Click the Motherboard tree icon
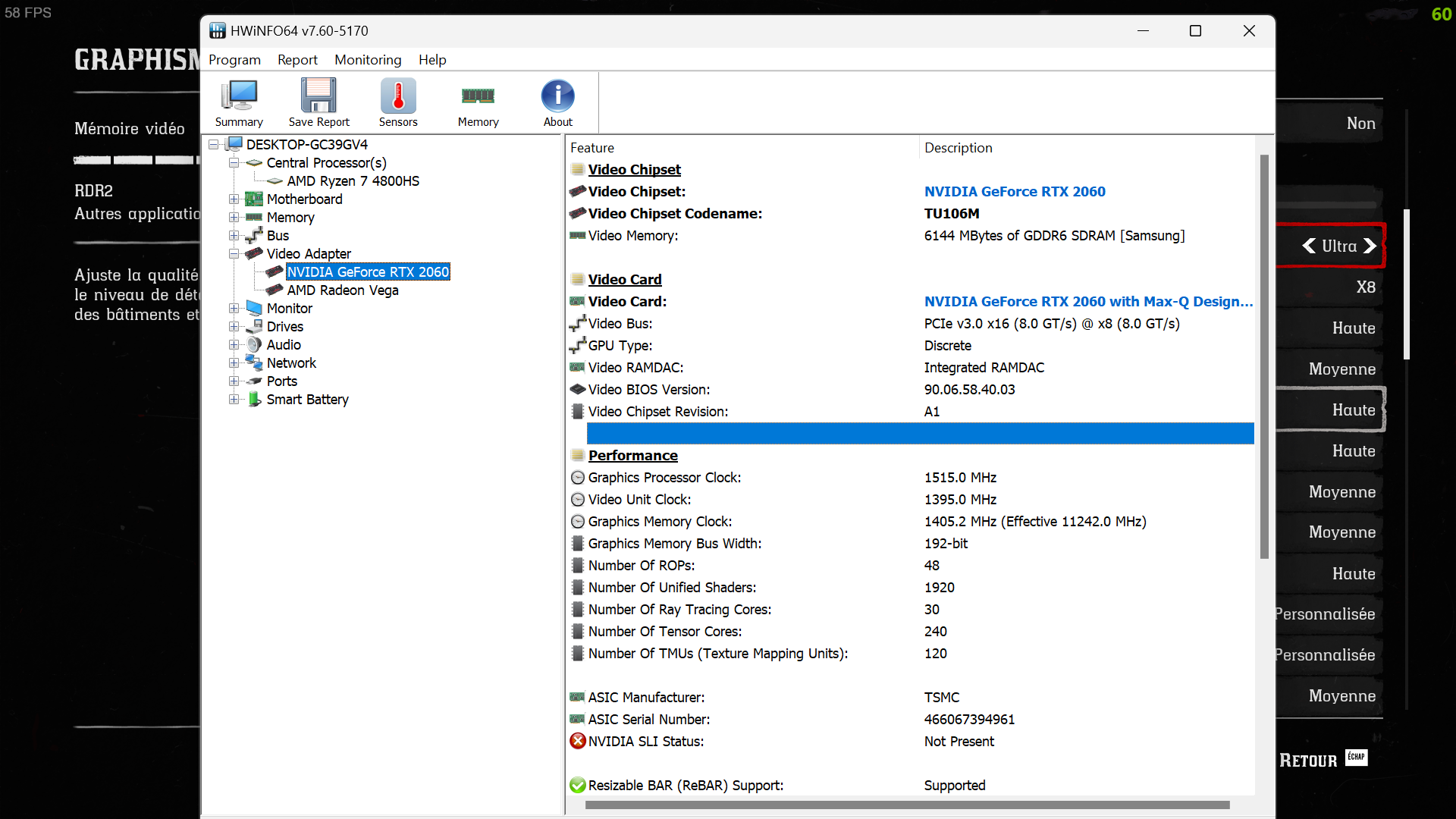The width and height of the screenshot is (1456, 819). [x=254, y=199]
